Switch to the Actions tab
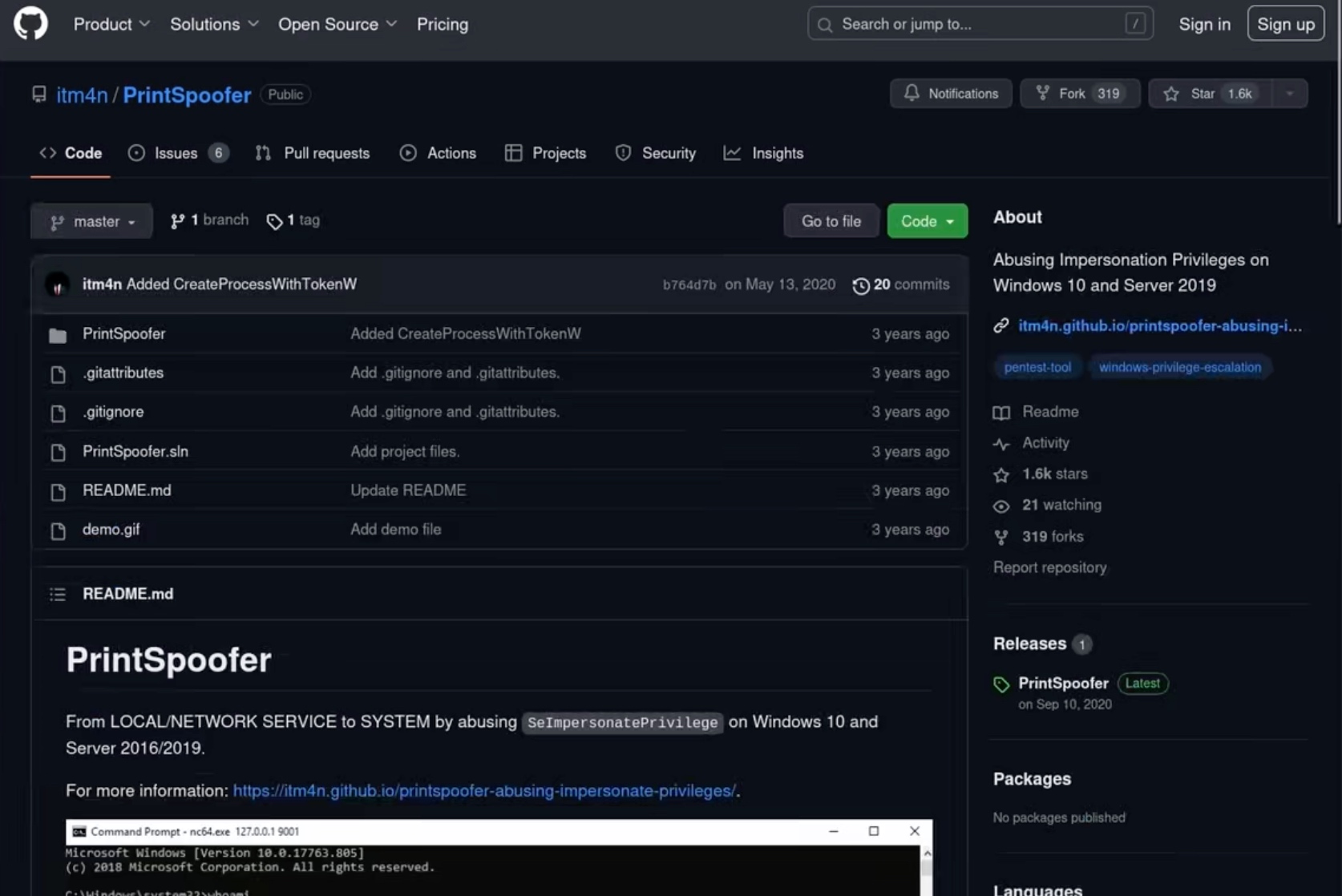This screenshot has height=896, width=1342. click(x=438, y=153)
